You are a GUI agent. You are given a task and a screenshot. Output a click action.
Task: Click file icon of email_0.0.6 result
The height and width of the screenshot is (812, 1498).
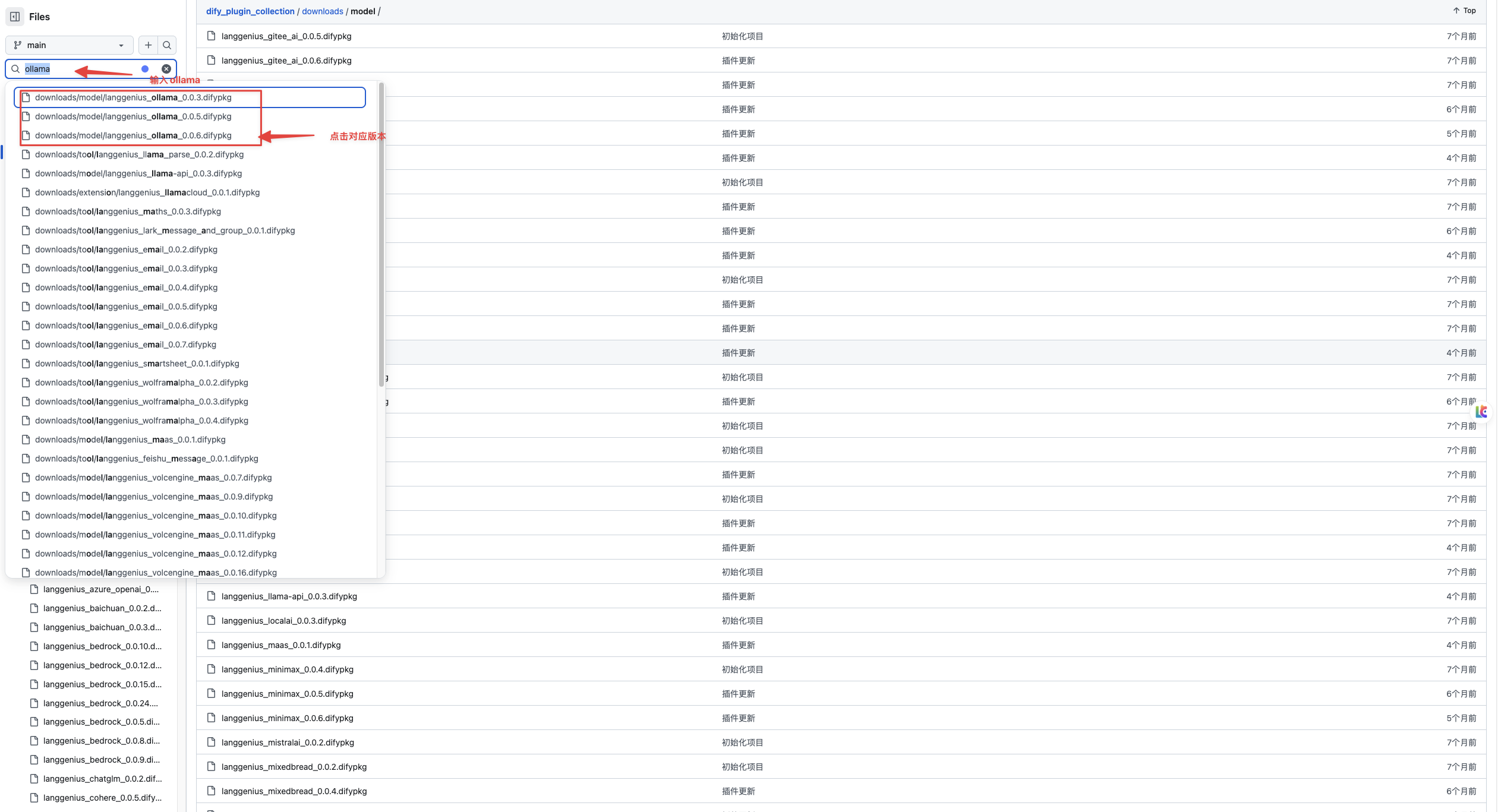click(x=26, y=326)
